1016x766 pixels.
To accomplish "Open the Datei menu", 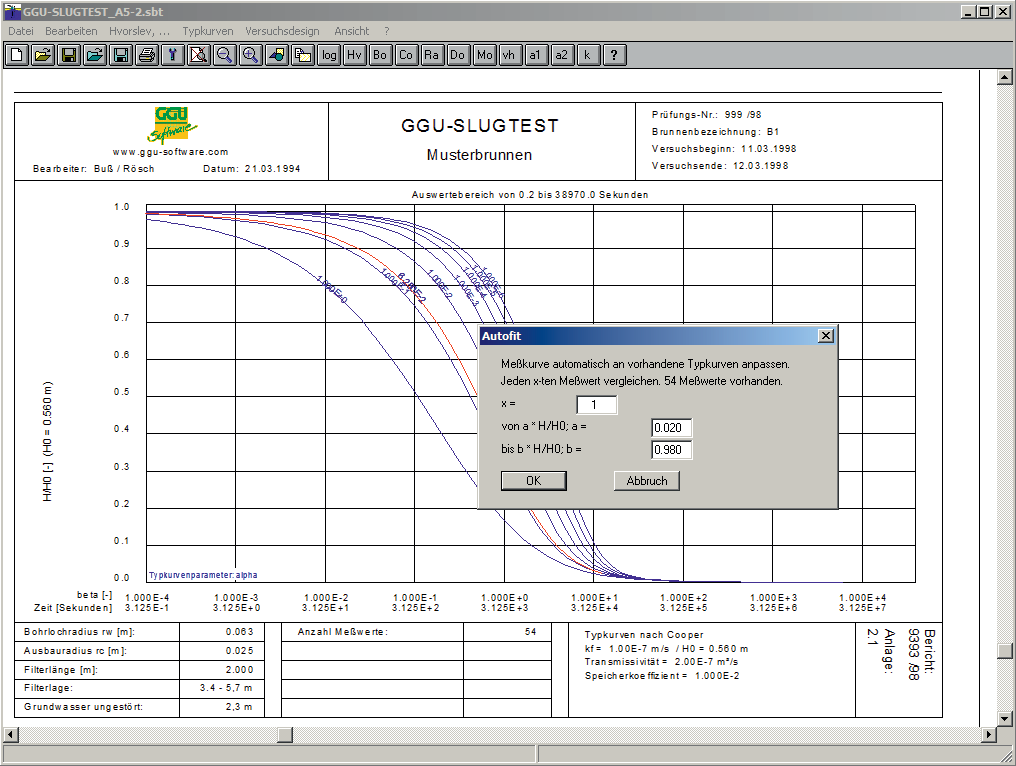I will (x=21, y=31).
